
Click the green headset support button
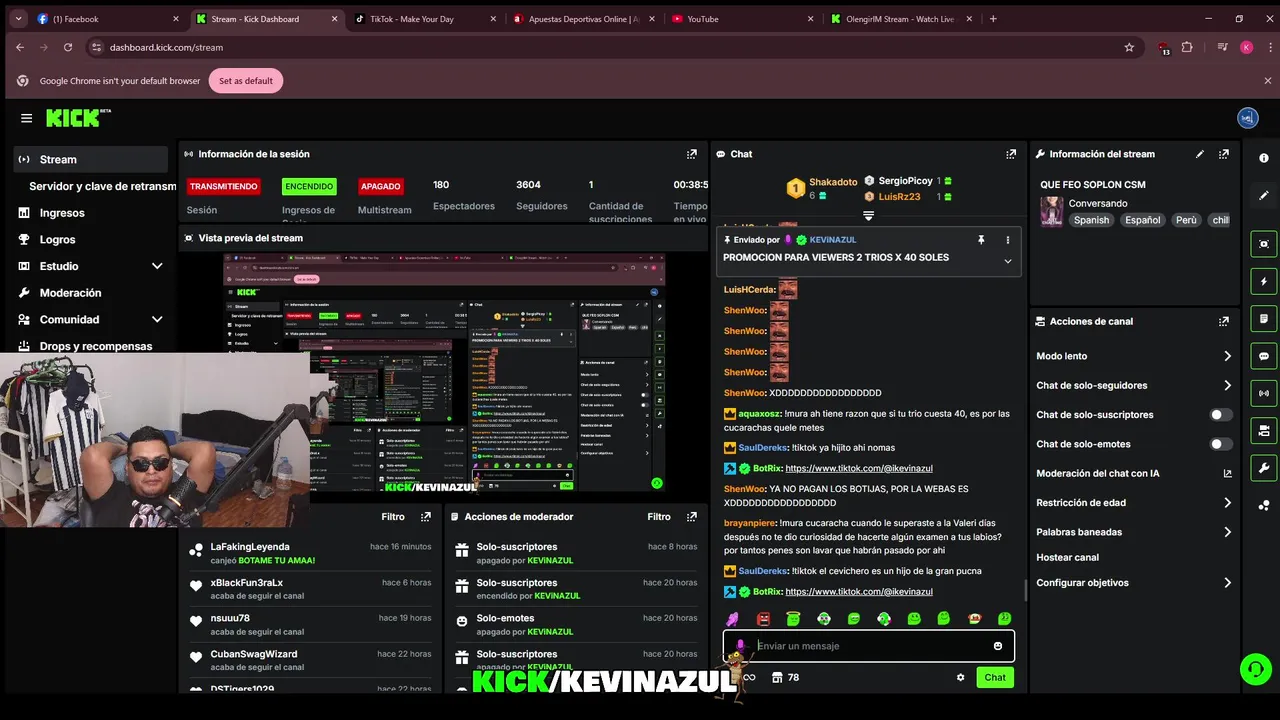[x=1254, y=669]
